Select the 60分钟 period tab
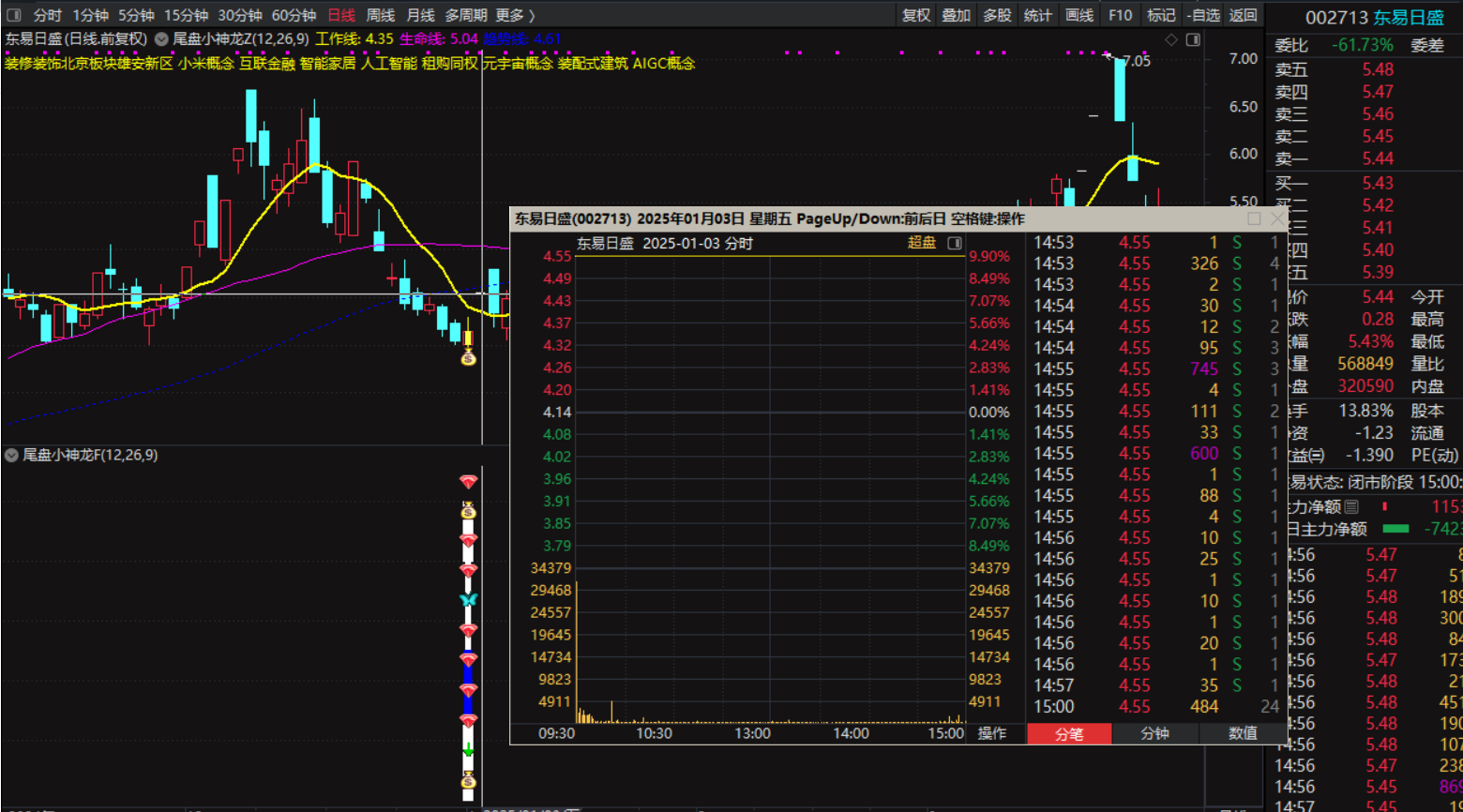The height and width of the screenshot is (812, 1463). point(294,15)
